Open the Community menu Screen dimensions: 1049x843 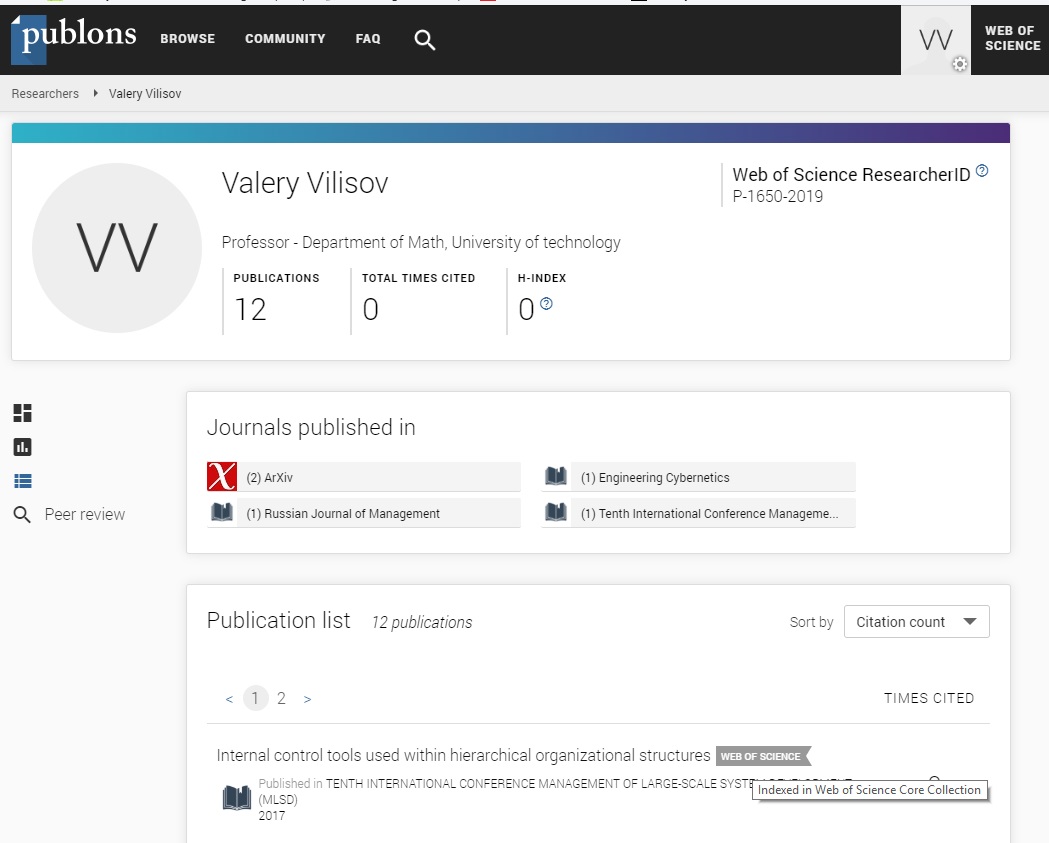pyautogui.click(x=285, y=39)
